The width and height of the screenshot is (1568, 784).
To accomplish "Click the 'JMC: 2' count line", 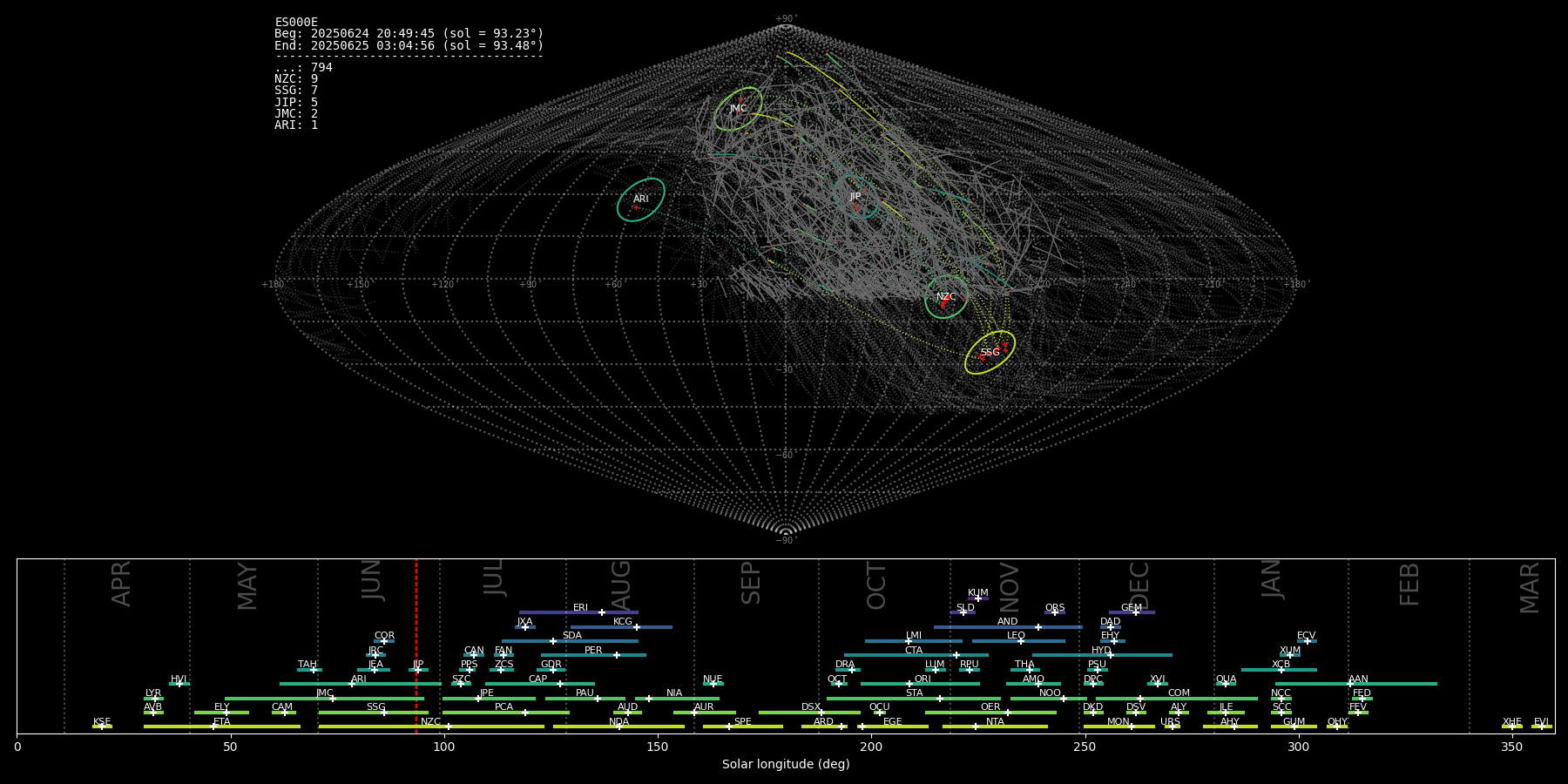I will click(x=296, y=113).
